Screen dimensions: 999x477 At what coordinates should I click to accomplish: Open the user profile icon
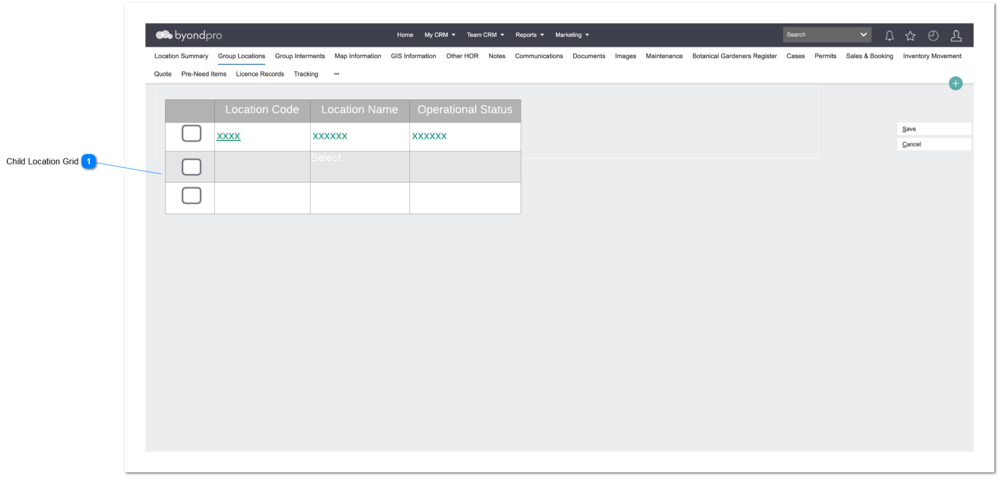click(x=956, y=36)
